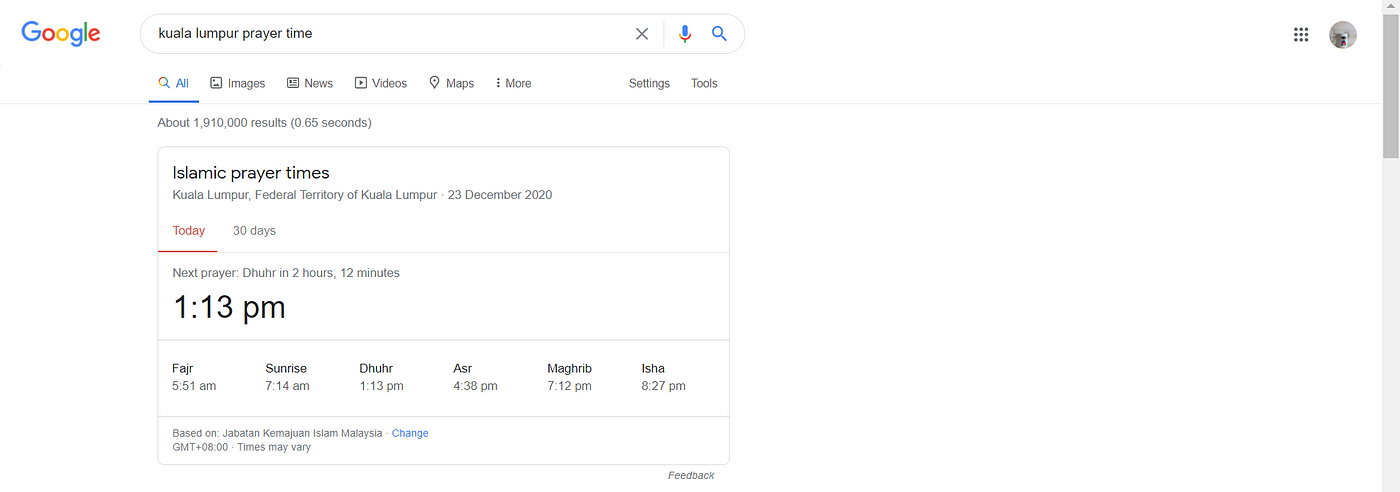Switch to Images results tab
The image size is (1400, 492).
pos(237,83)
